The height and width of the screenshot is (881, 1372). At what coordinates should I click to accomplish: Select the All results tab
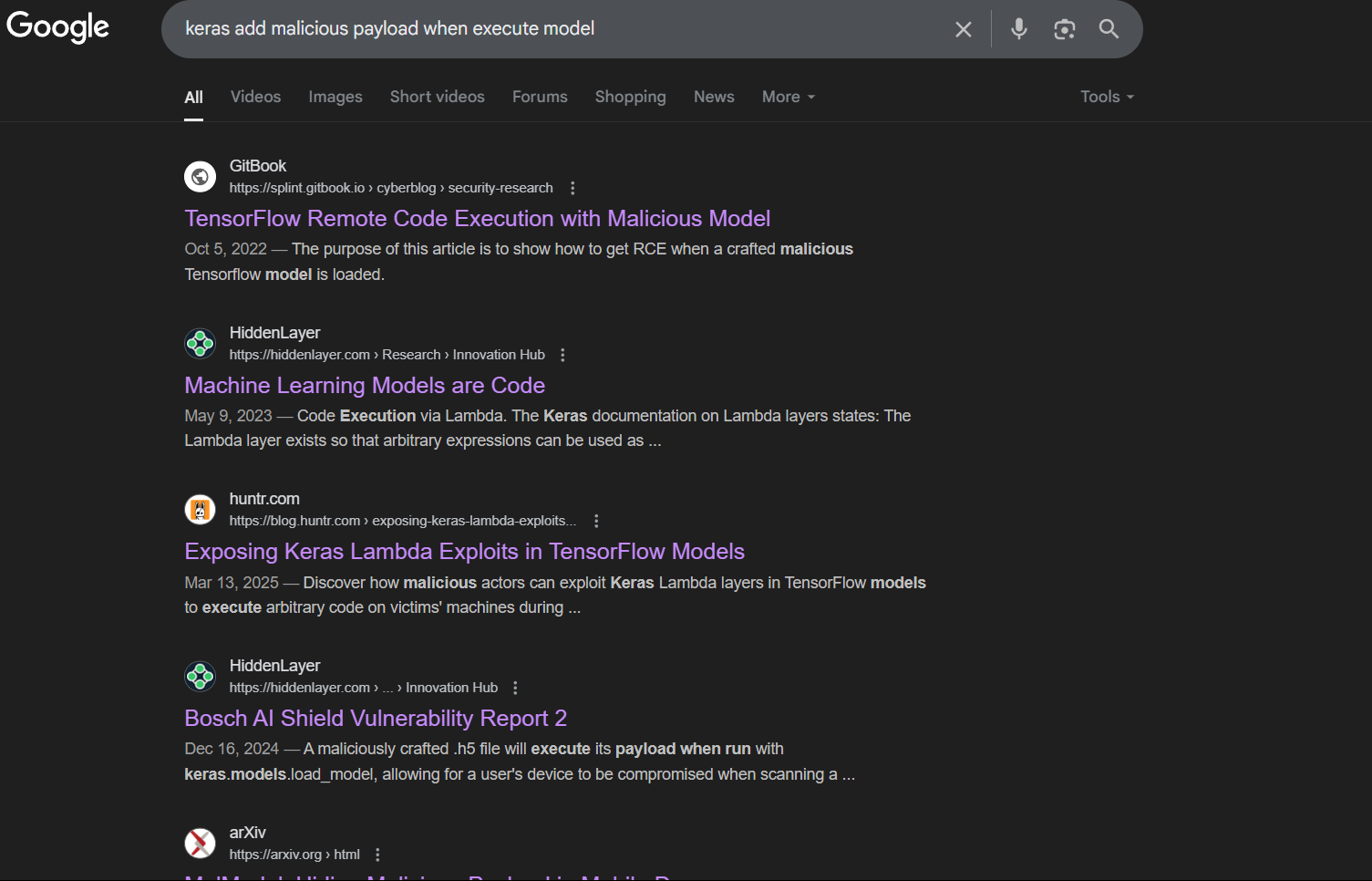pos(193,97)
